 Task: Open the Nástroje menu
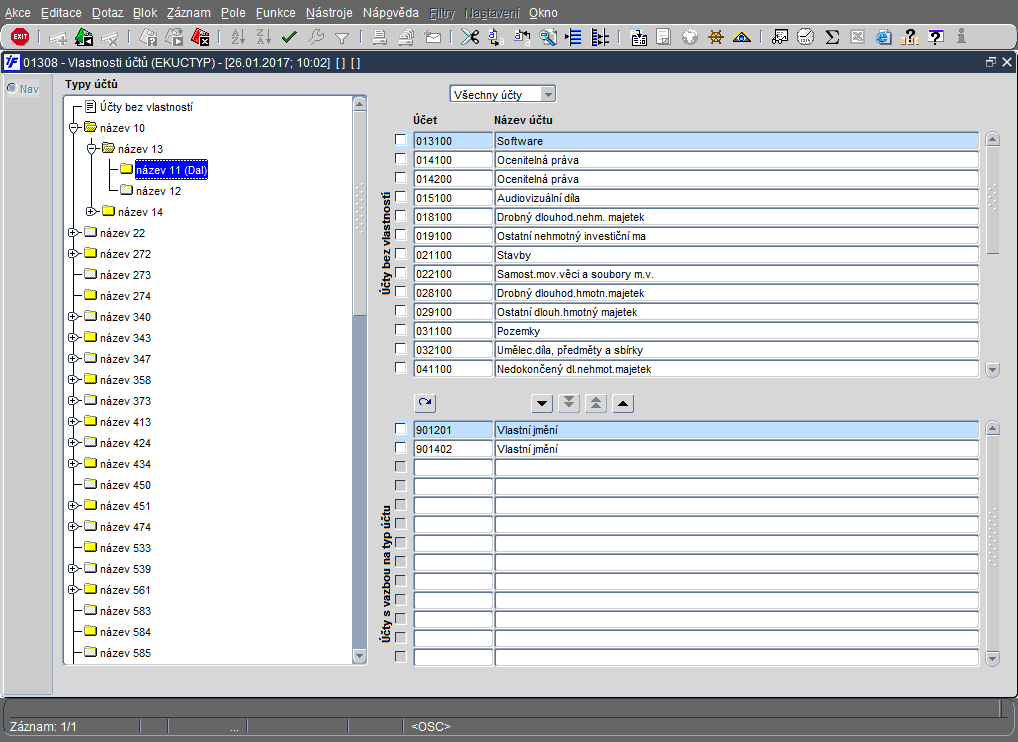(x=329, y=13)
